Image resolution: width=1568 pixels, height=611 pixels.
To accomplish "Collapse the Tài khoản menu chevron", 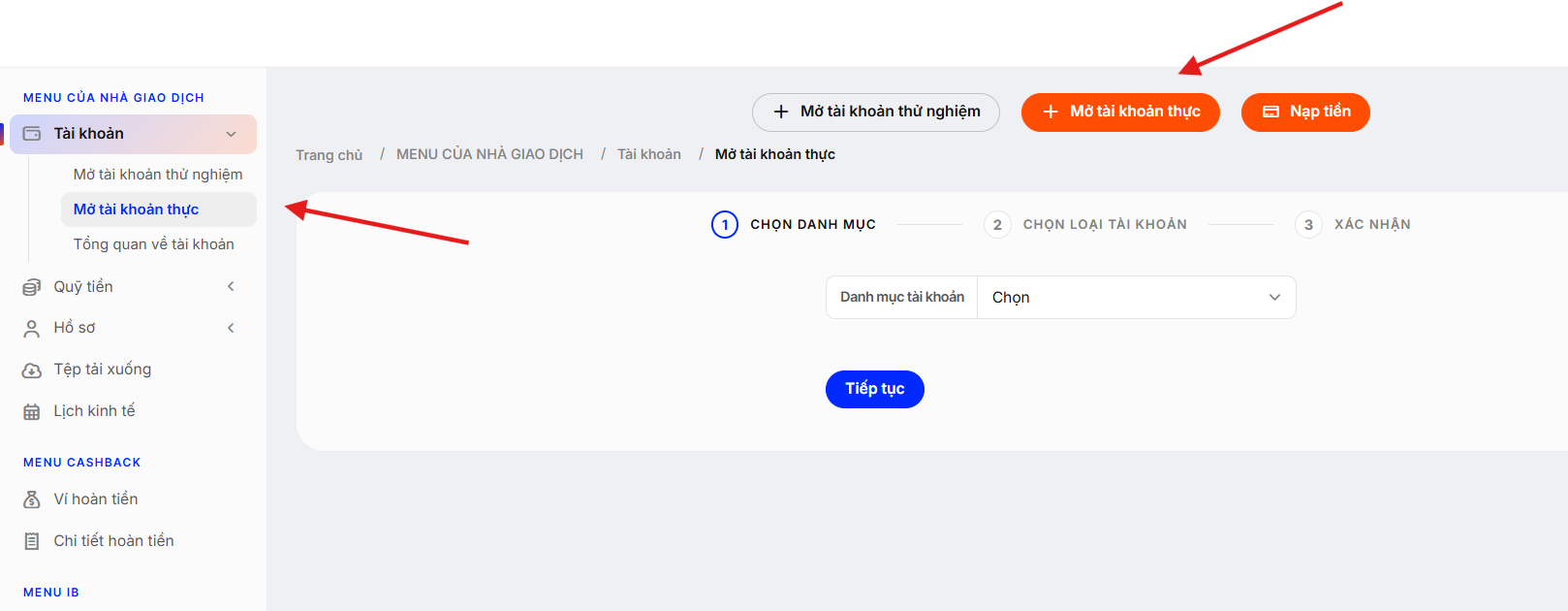I will pyautogui.click(x=231, y=134).
